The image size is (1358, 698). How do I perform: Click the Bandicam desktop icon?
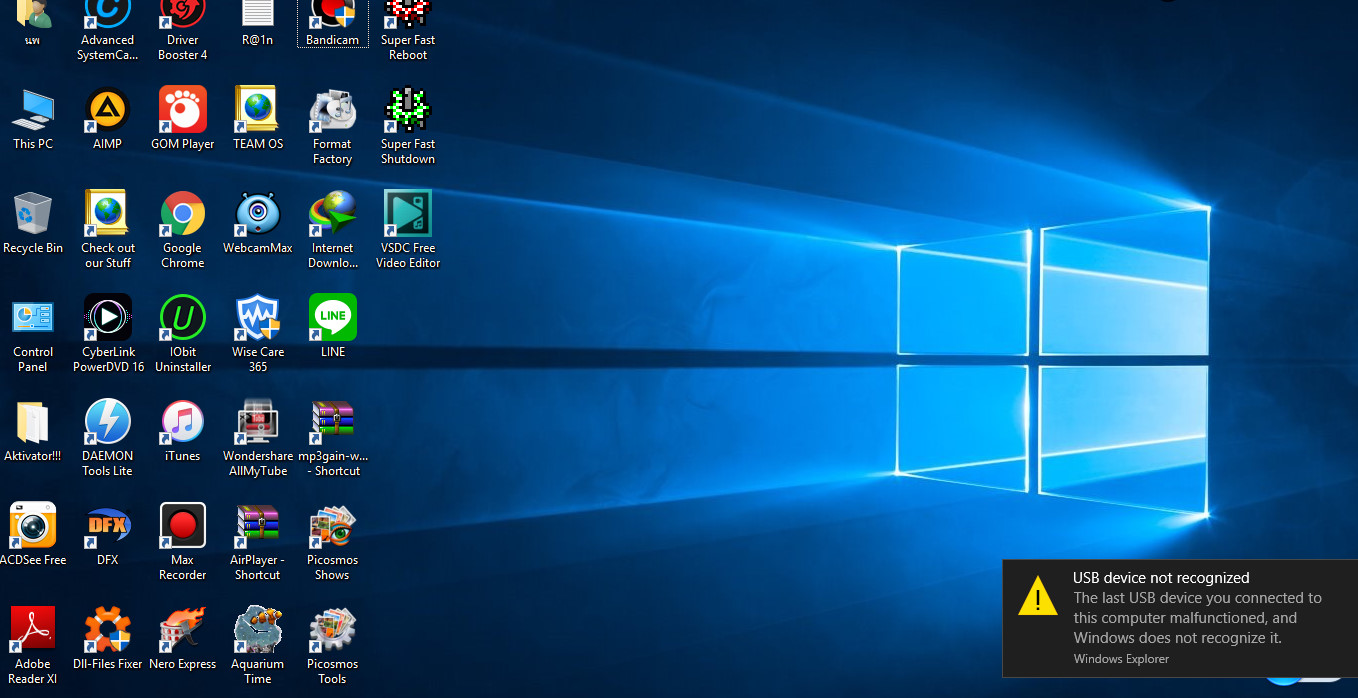coord(333,14)
